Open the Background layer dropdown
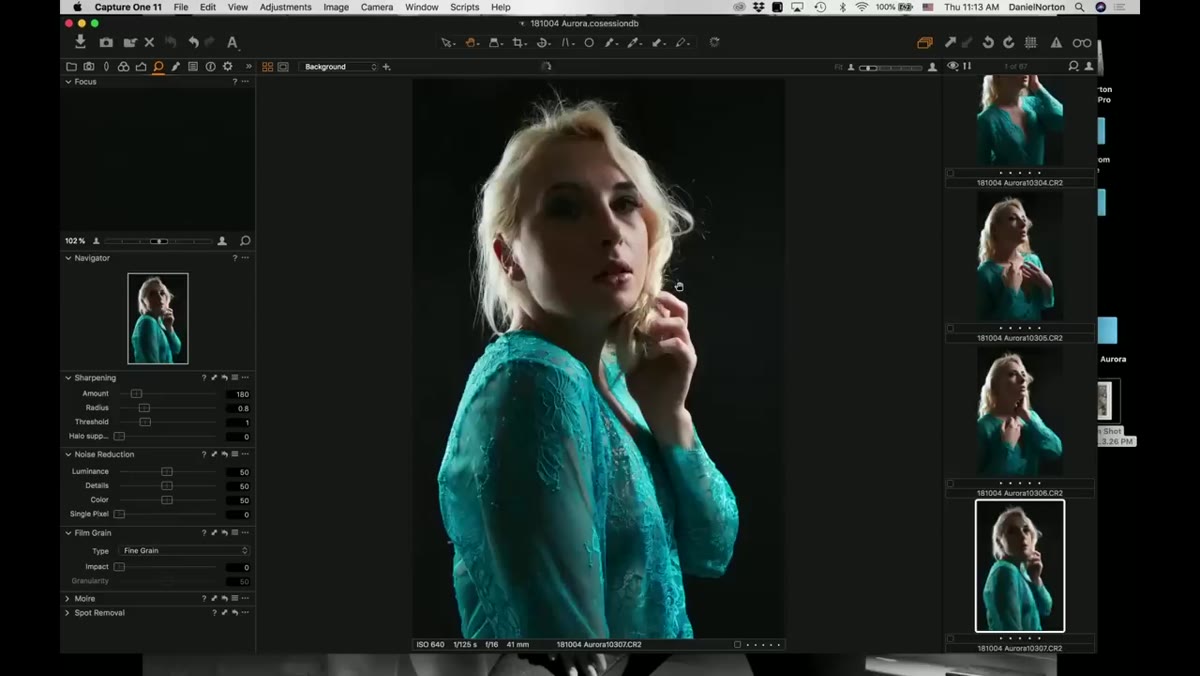 point(340,66)
